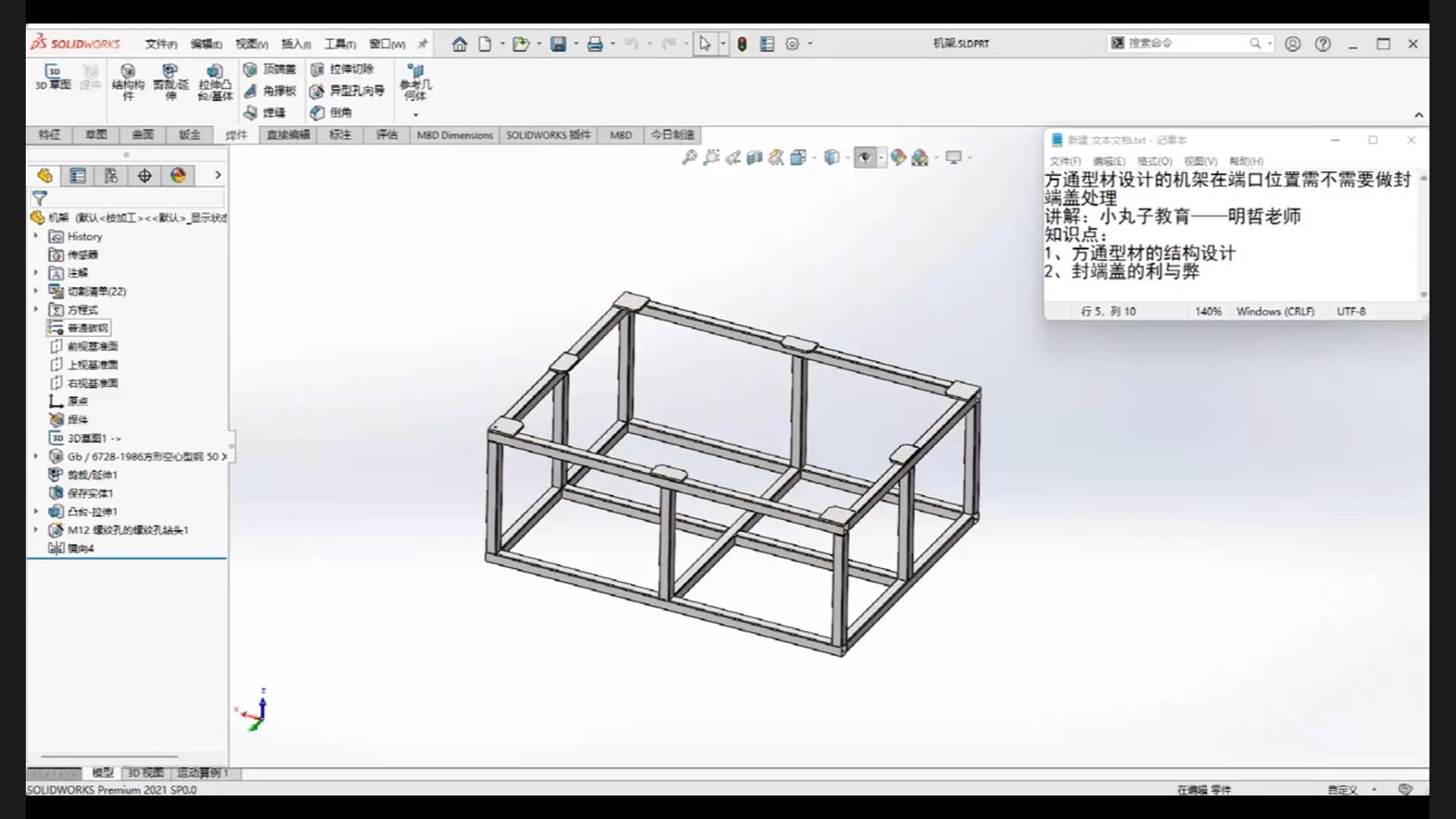Select the 结构构件 structural member tool

click(127, 82)
